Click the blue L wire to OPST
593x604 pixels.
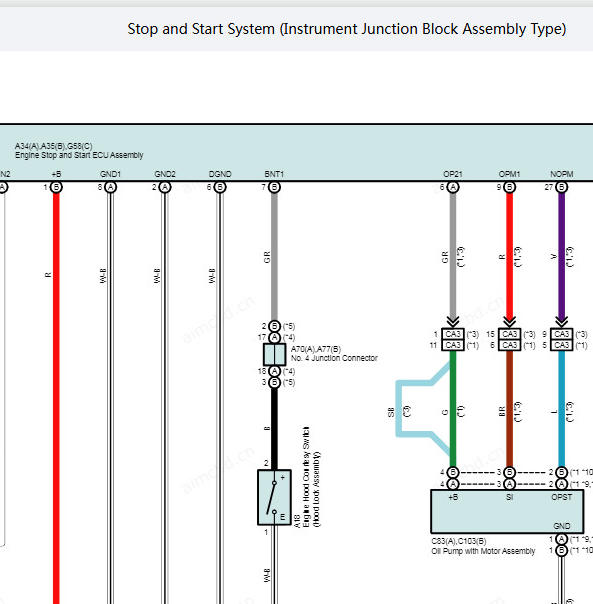(x=562, y=408)
